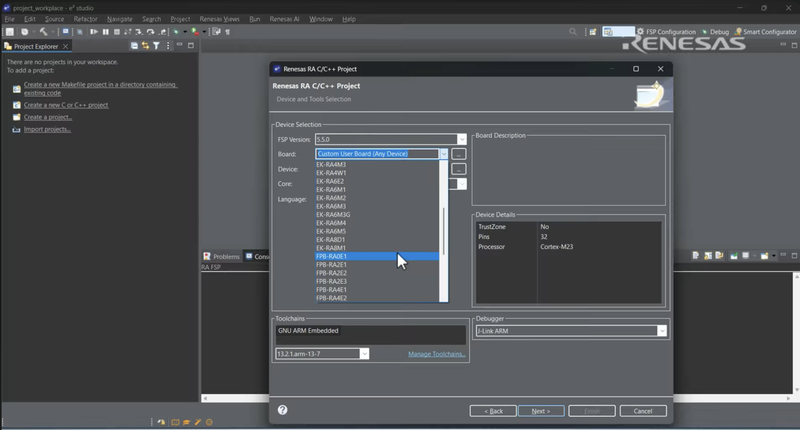Open the toolchain version 13.2.1 dropdown
The image size is (800, 430).
[x=364, y=353]
